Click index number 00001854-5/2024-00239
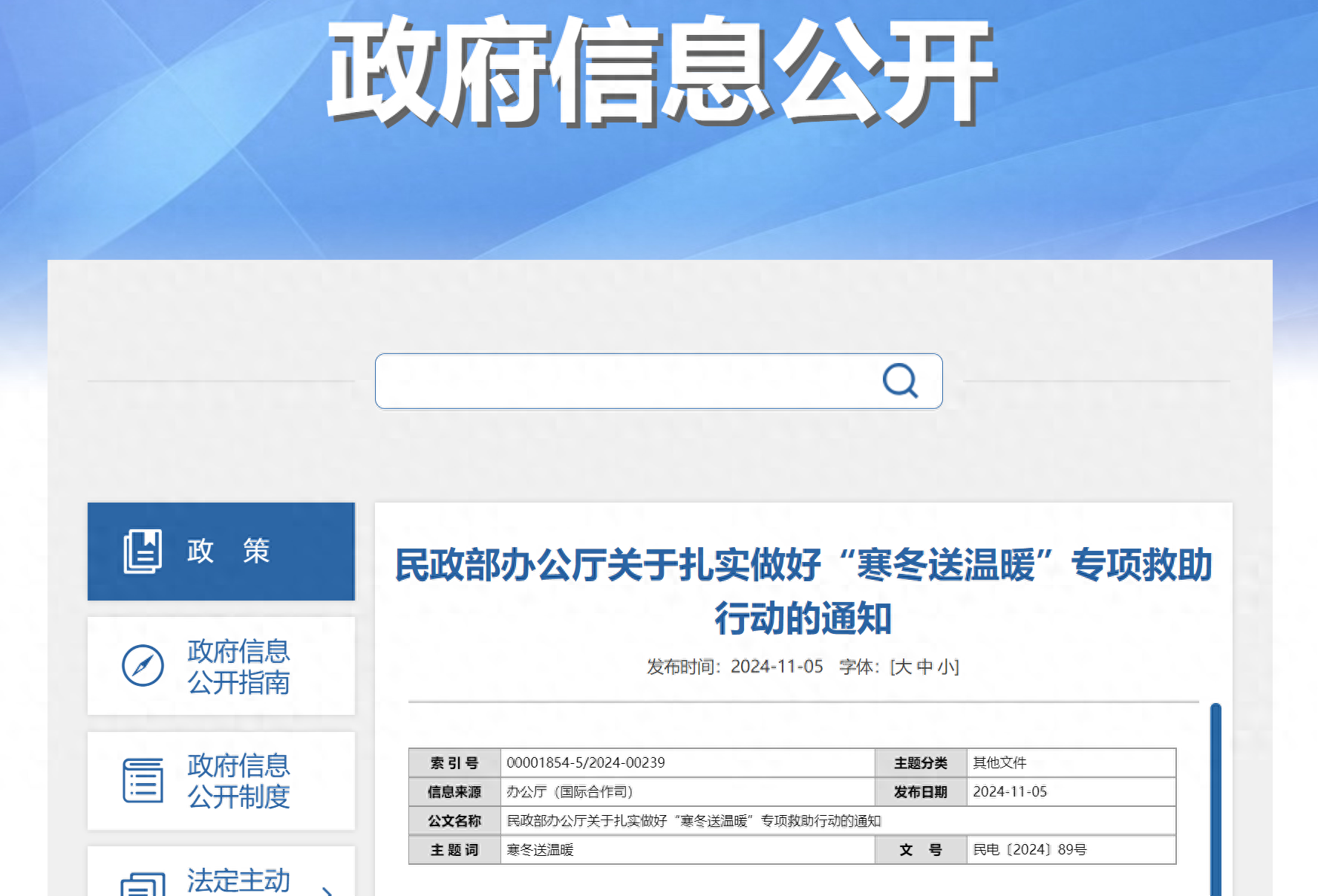Viewport: 1318px width, 896px height. click(x=586, y=762)
